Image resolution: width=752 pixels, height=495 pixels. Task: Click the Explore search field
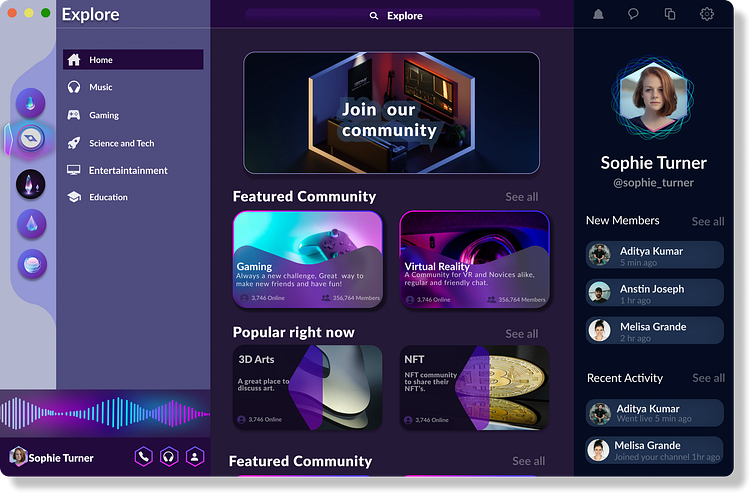(393, 15)
